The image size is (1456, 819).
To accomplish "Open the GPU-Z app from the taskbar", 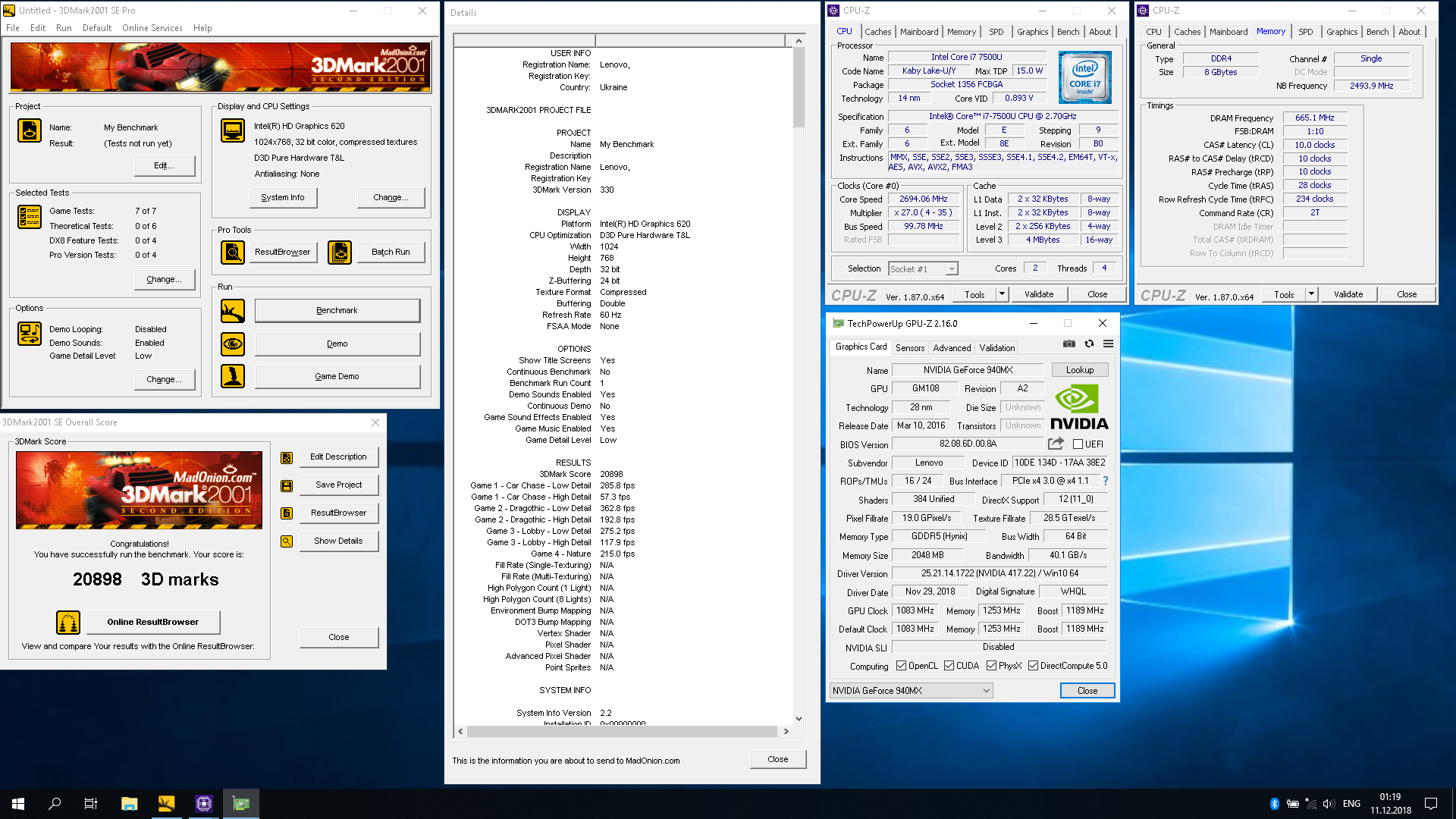I will coord(241,804).
